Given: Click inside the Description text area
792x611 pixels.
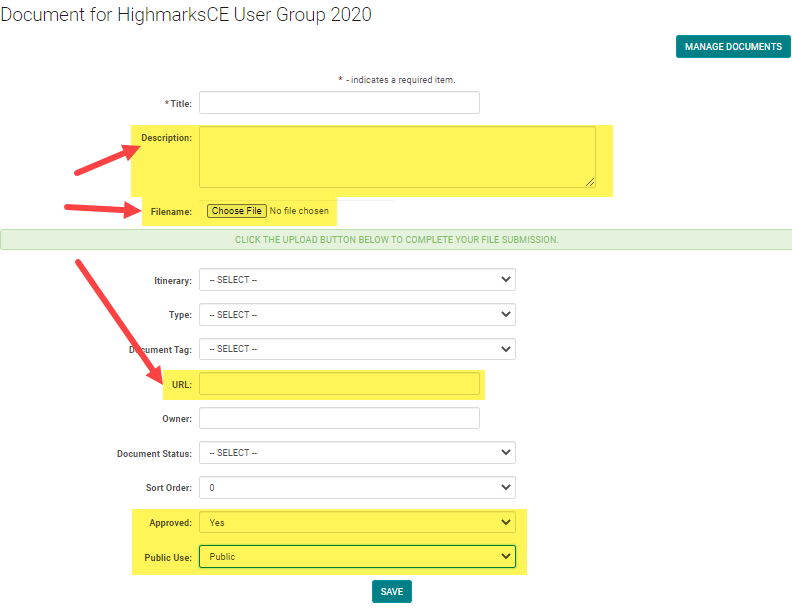Looking at the screenshot, I should pyautogui.click(x=396, y=156).
